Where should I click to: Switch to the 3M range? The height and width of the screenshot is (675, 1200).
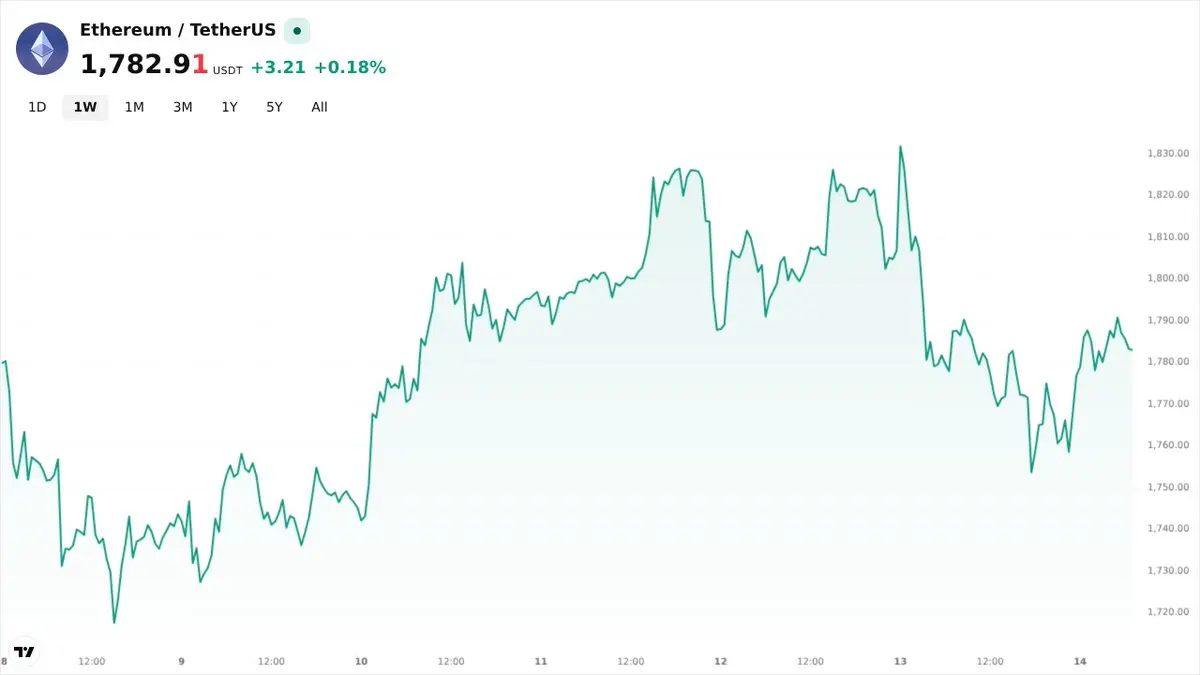pos(182,107)
